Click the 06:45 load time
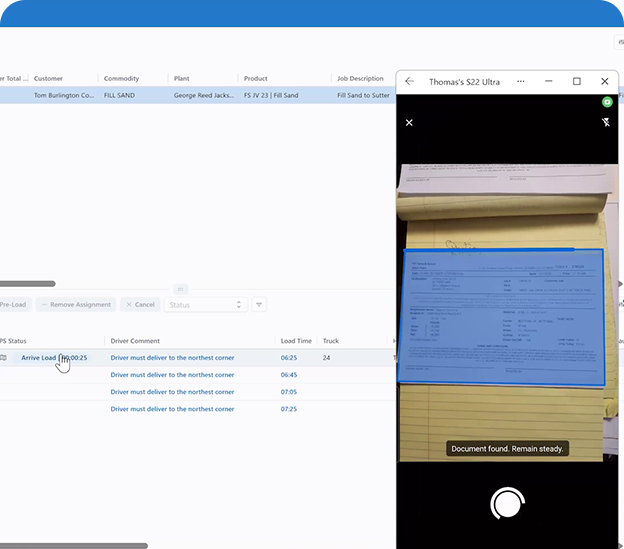Viewport: 624px width, 549px height. (289, 375)
